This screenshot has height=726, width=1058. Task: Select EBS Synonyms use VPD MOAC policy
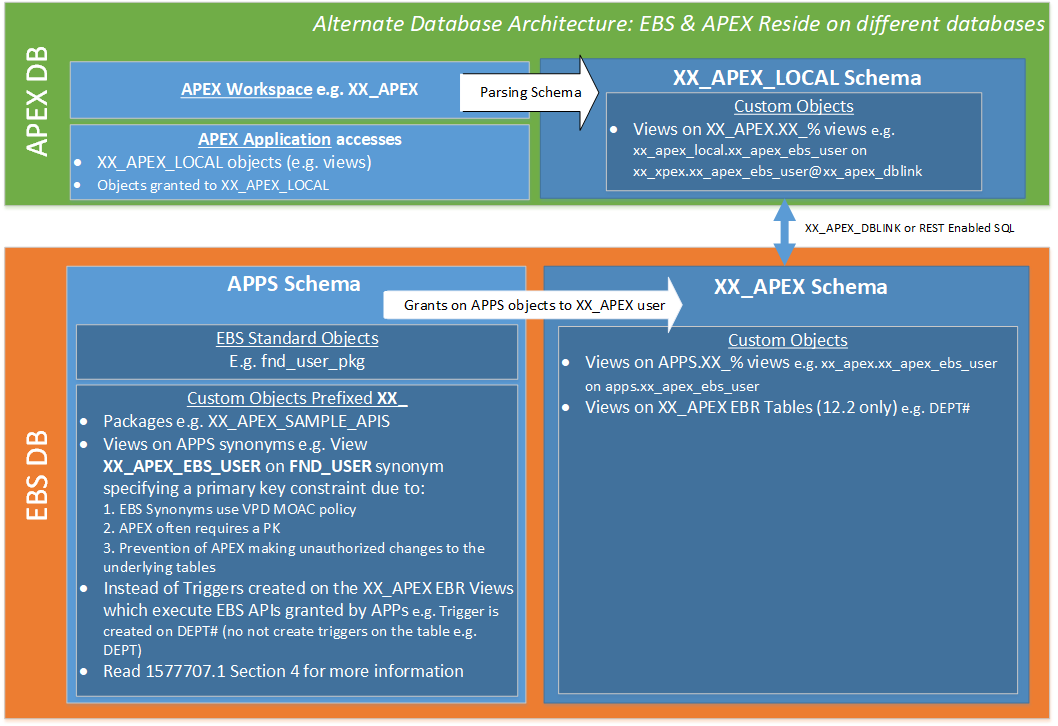point(229,509)
